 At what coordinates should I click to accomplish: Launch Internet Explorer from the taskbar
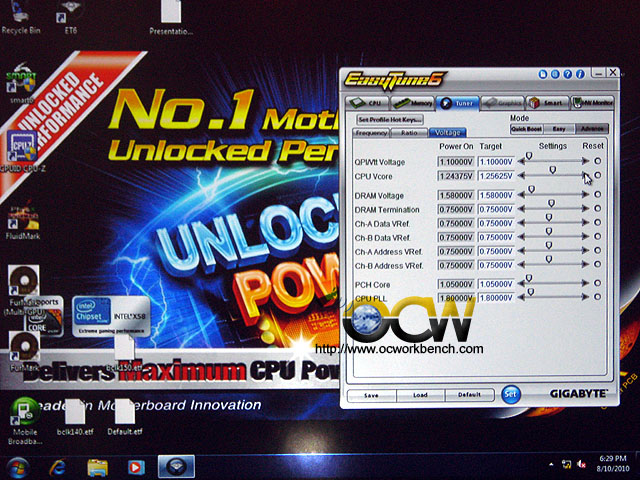tap(58, 468)
